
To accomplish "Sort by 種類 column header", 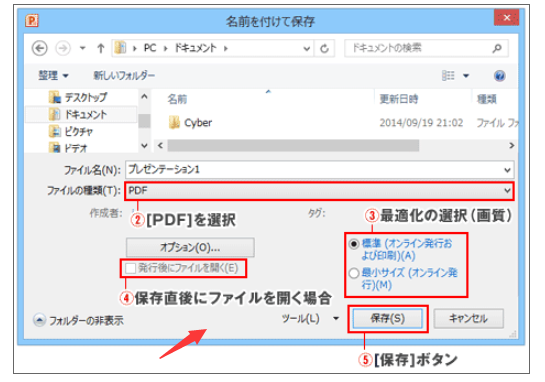I will 487,99.
